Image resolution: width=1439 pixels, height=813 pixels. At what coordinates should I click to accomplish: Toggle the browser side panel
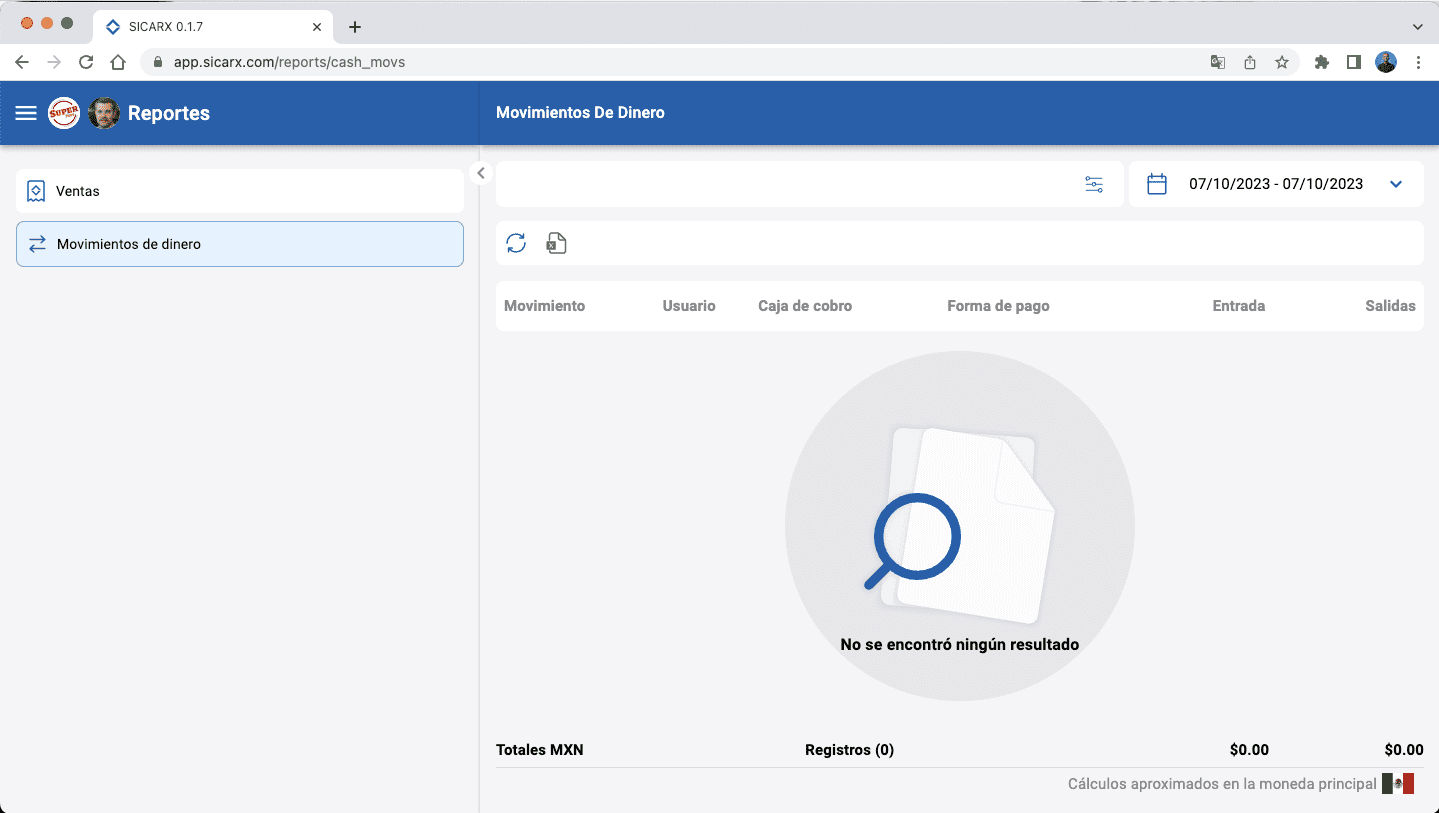pyautogui.click(x=1353, y=62)
